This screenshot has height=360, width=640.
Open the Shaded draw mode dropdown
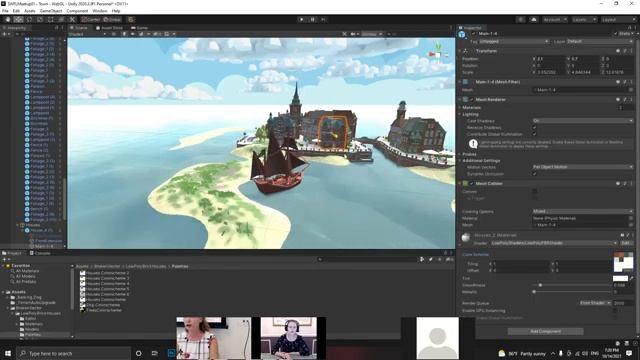(87, 34)
